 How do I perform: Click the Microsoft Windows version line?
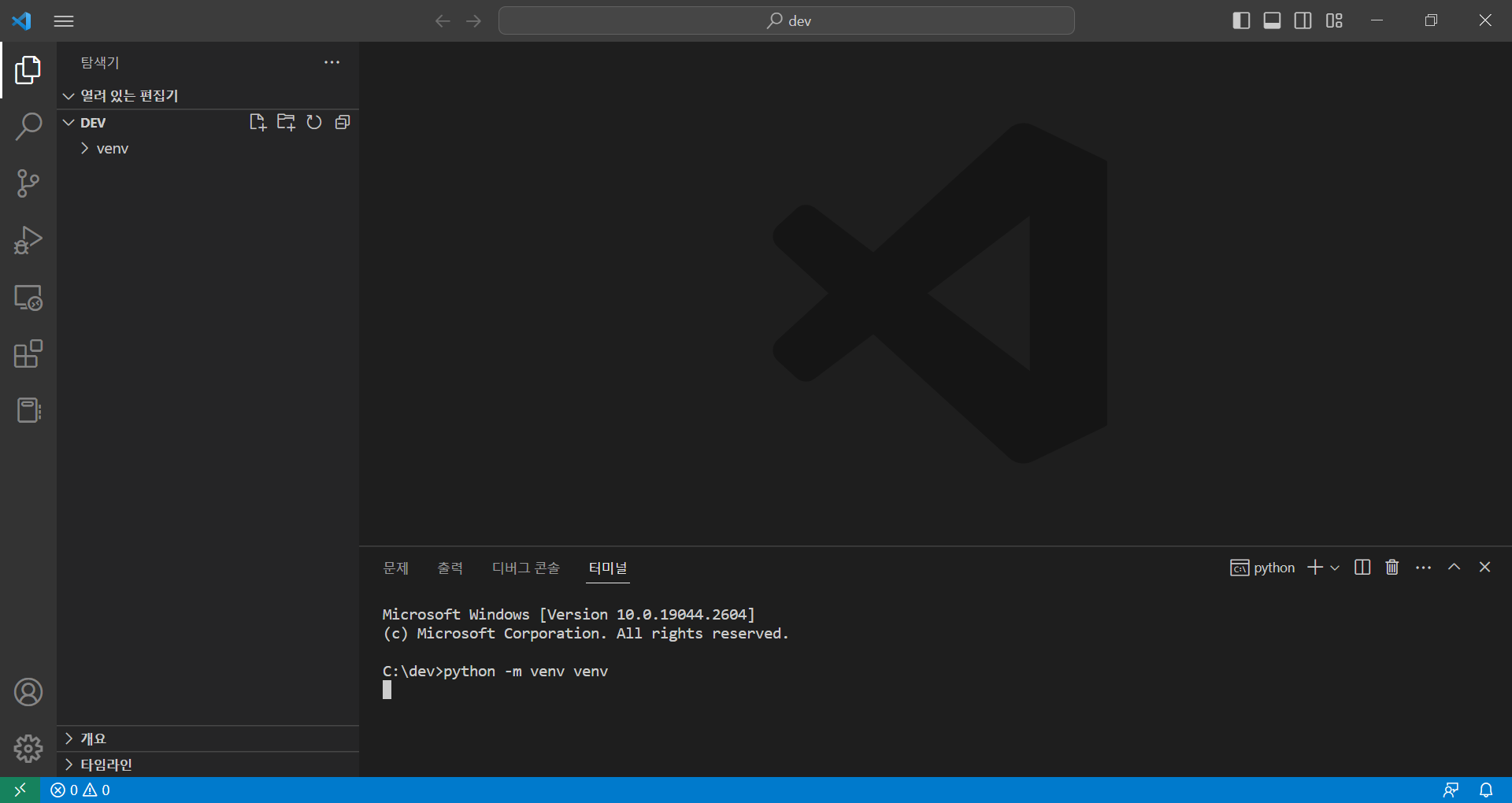569,614
